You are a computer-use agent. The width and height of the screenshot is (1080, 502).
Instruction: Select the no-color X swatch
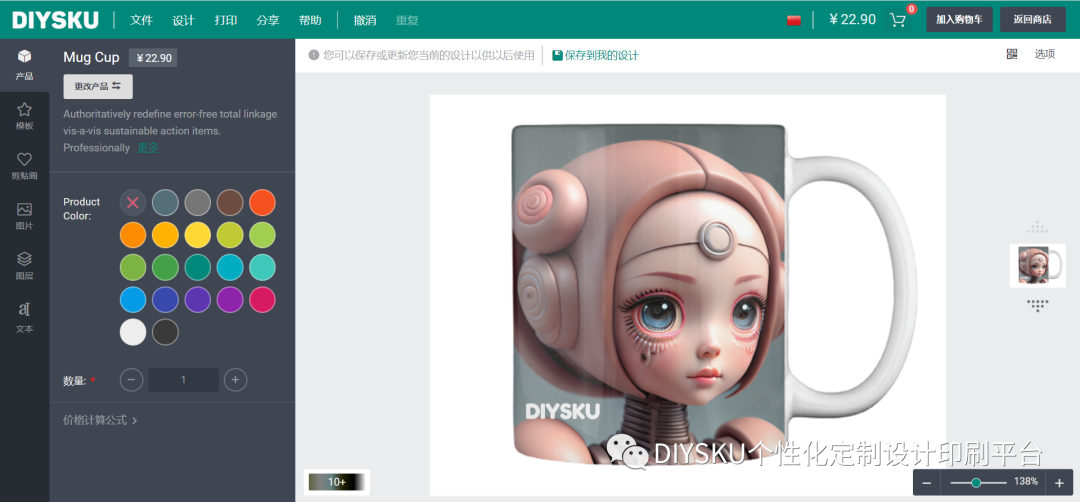click(133, 202)
